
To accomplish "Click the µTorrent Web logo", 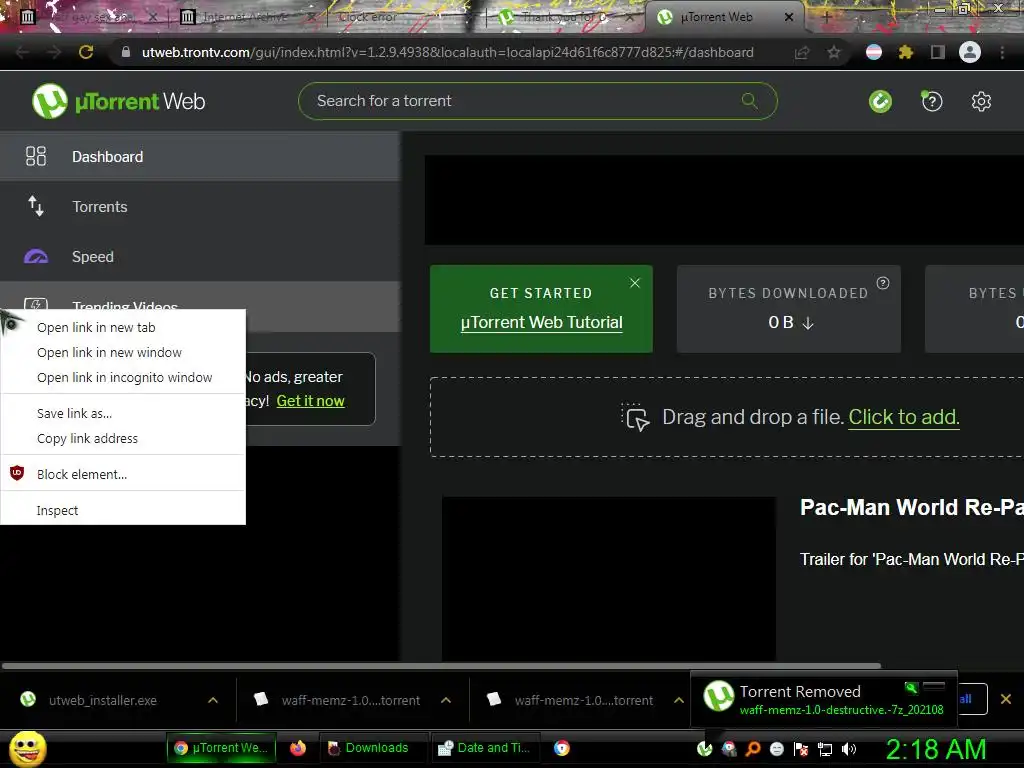I will pyautogui.click(x=118, y=101).
